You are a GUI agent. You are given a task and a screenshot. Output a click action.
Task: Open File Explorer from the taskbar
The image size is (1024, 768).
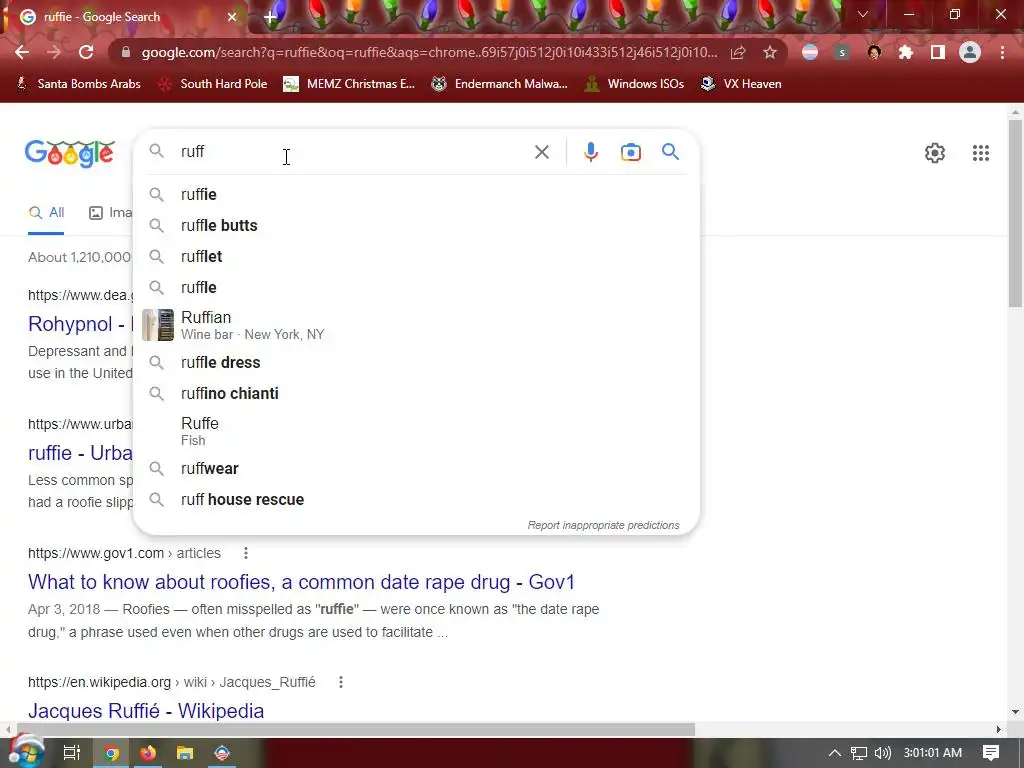click(185, 753)
